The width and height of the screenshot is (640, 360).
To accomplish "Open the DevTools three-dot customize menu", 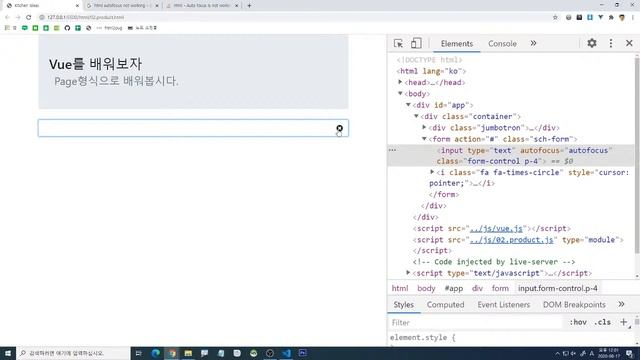I will pos(611,43).
